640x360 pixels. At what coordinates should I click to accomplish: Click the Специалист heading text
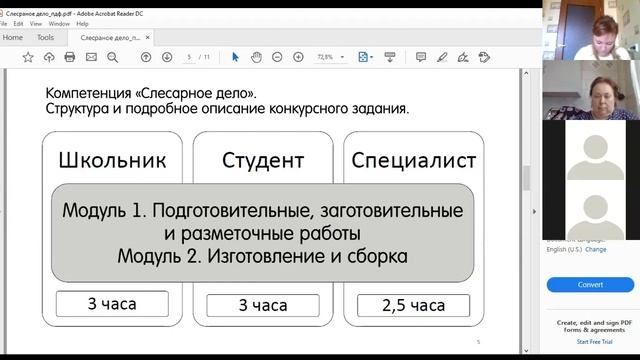pyautogui.click(x=413, y=160)
